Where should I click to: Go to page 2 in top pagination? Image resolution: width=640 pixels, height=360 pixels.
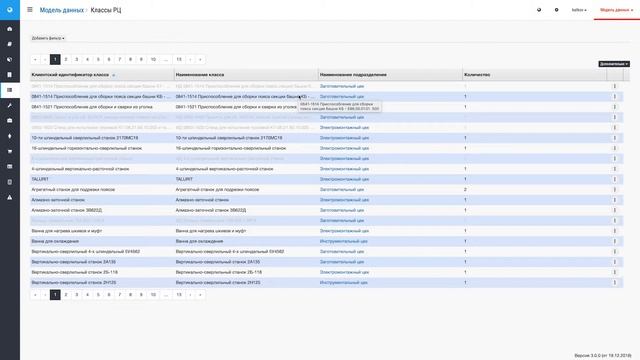pos(66,59)
